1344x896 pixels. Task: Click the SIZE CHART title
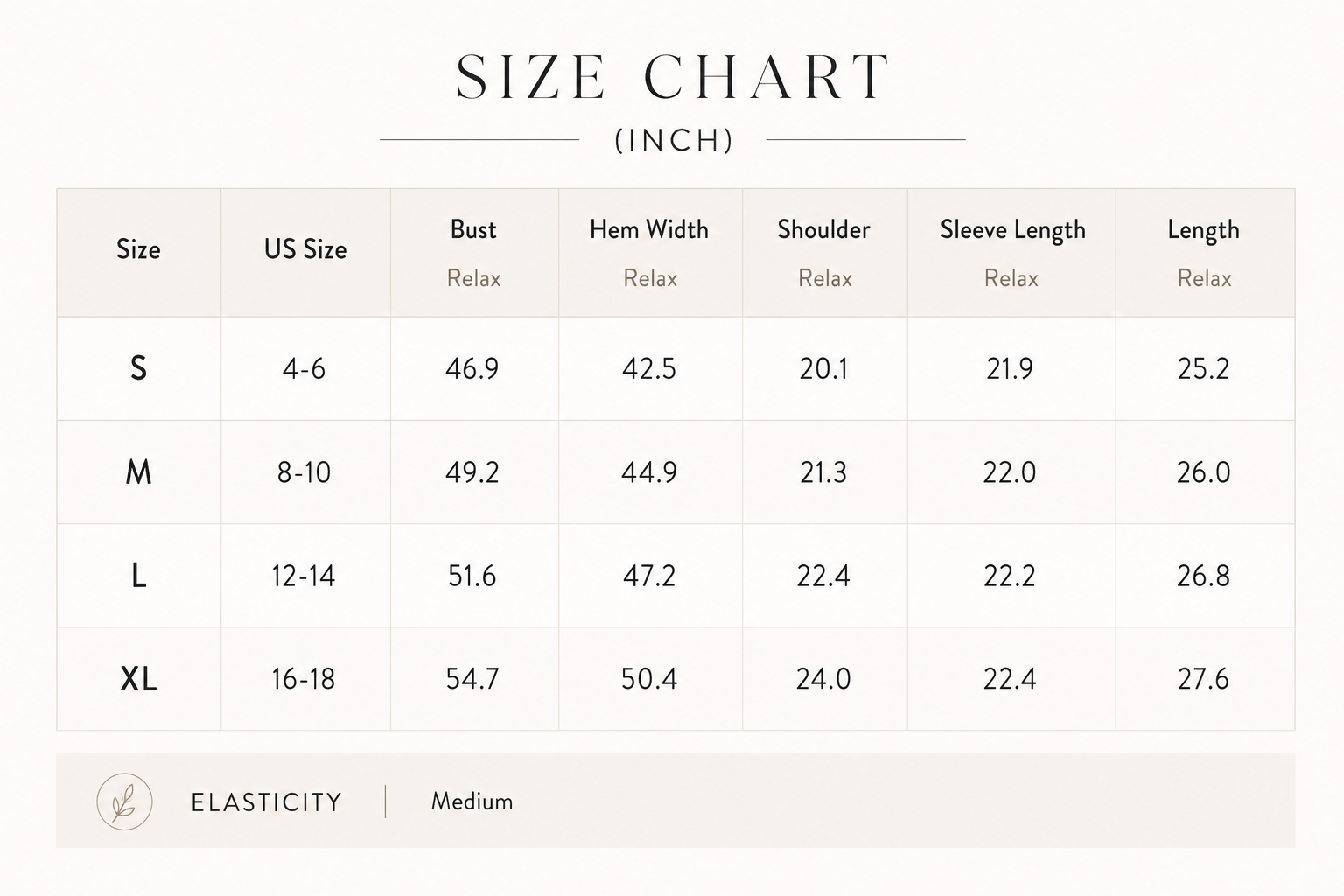tap(673, 77)
